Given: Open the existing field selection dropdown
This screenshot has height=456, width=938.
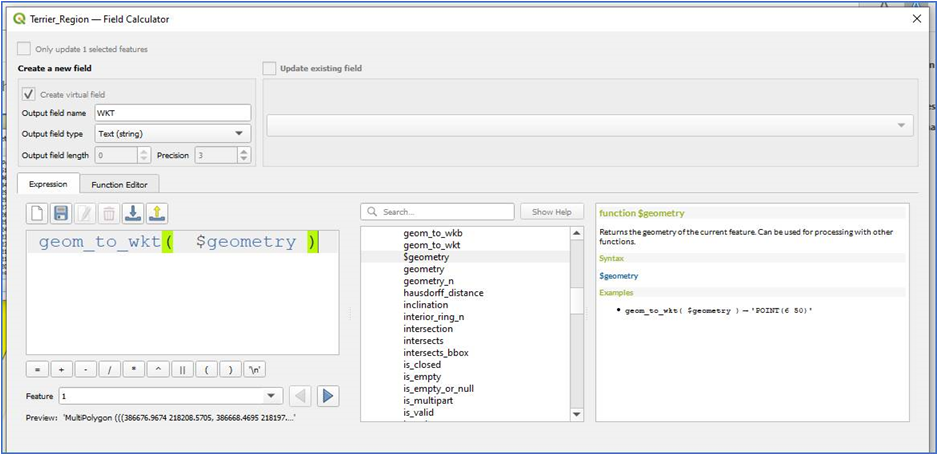Looking at the screenshot, I should 590,126.
